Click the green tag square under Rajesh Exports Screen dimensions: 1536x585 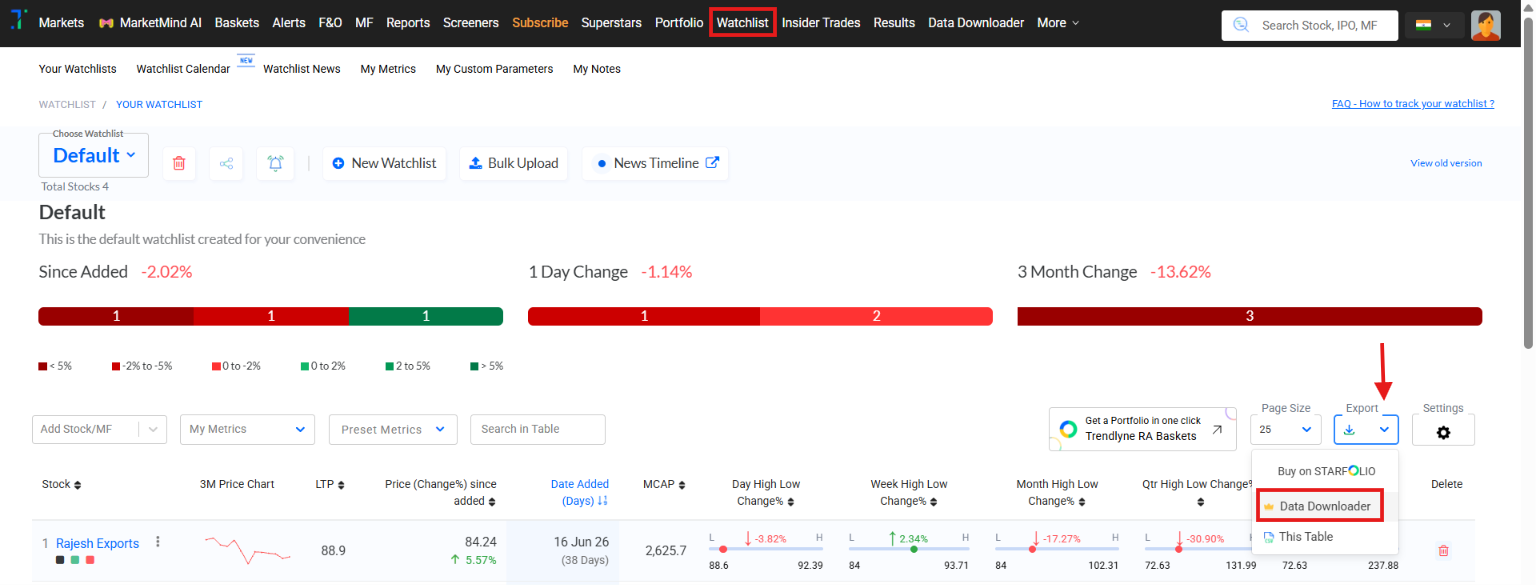click(75, 560)
